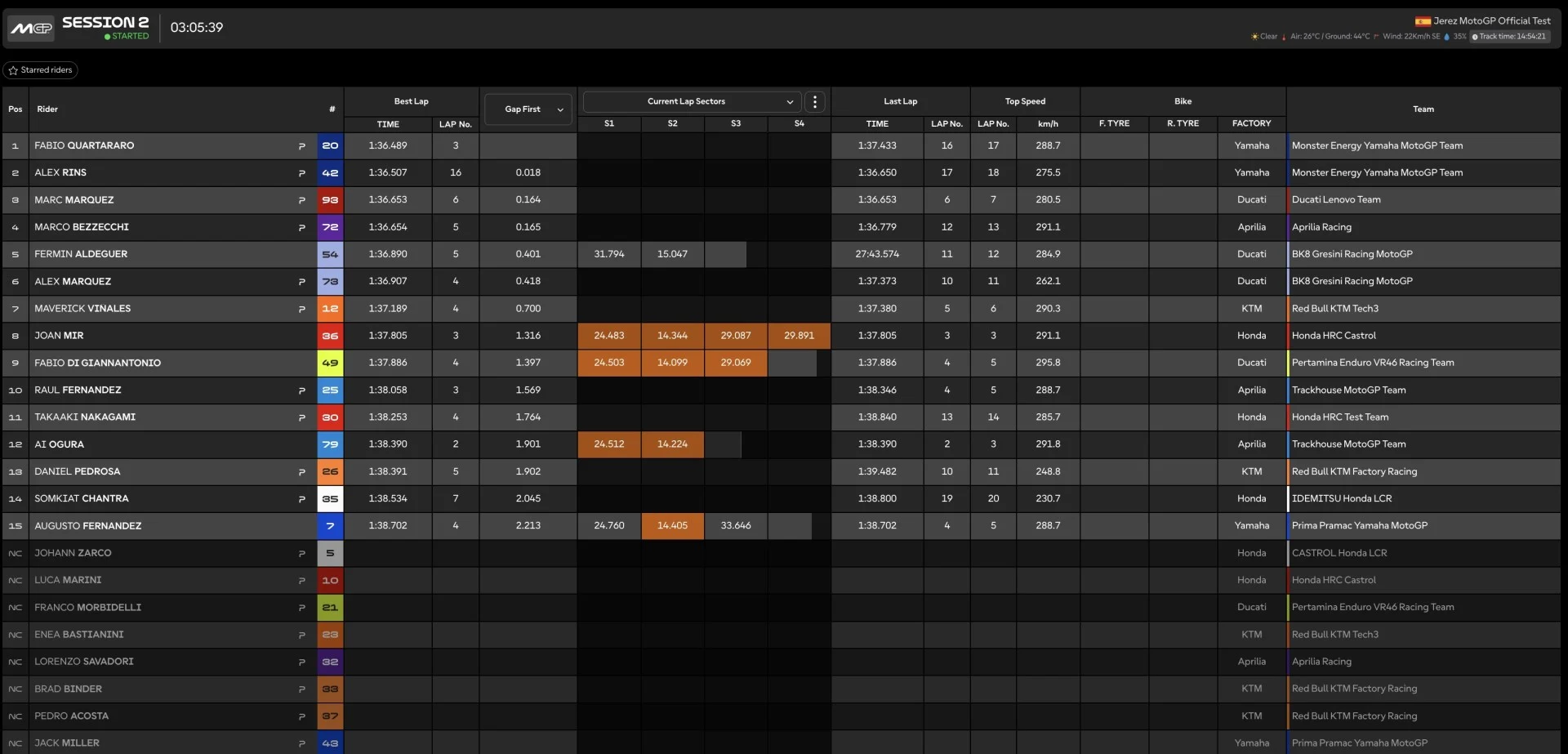Click the wind flag icon
The image size is (1568, 754).
1376,37
